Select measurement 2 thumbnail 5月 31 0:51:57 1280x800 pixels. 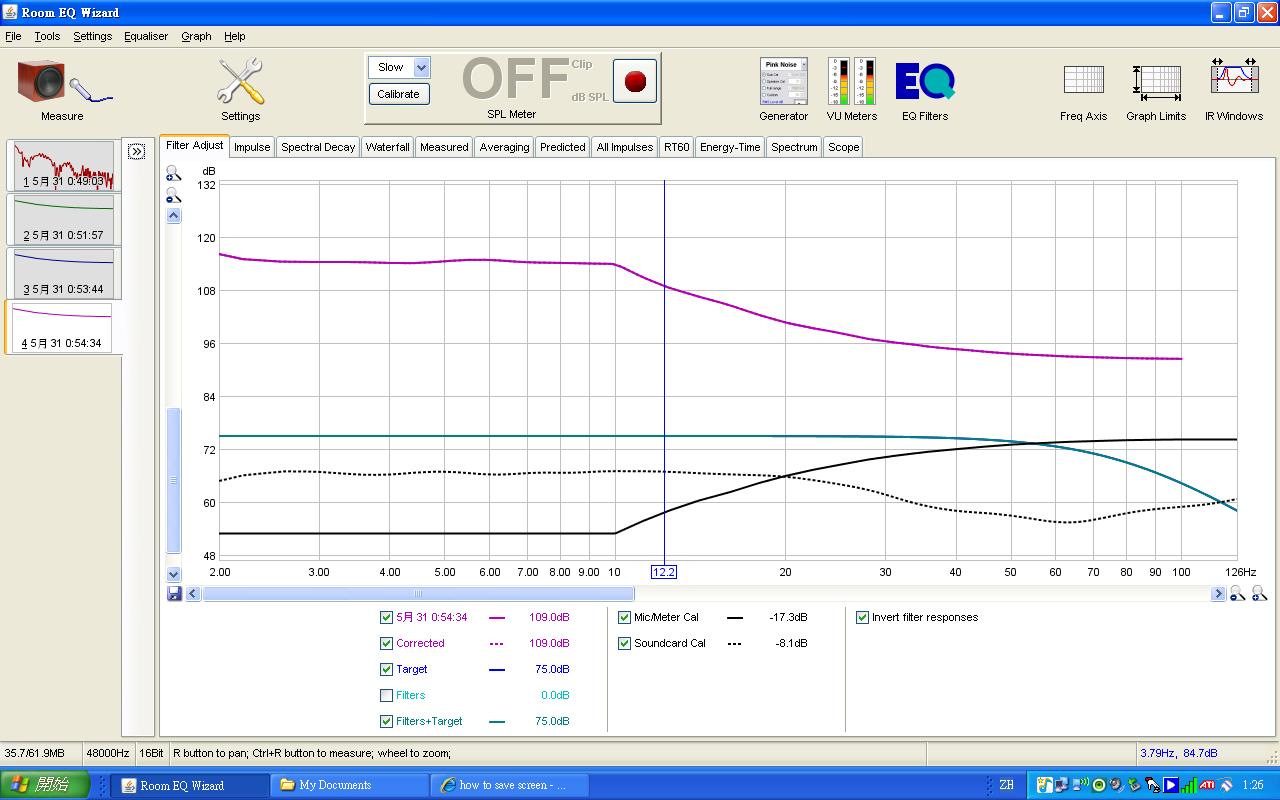(x=63, y=219)
